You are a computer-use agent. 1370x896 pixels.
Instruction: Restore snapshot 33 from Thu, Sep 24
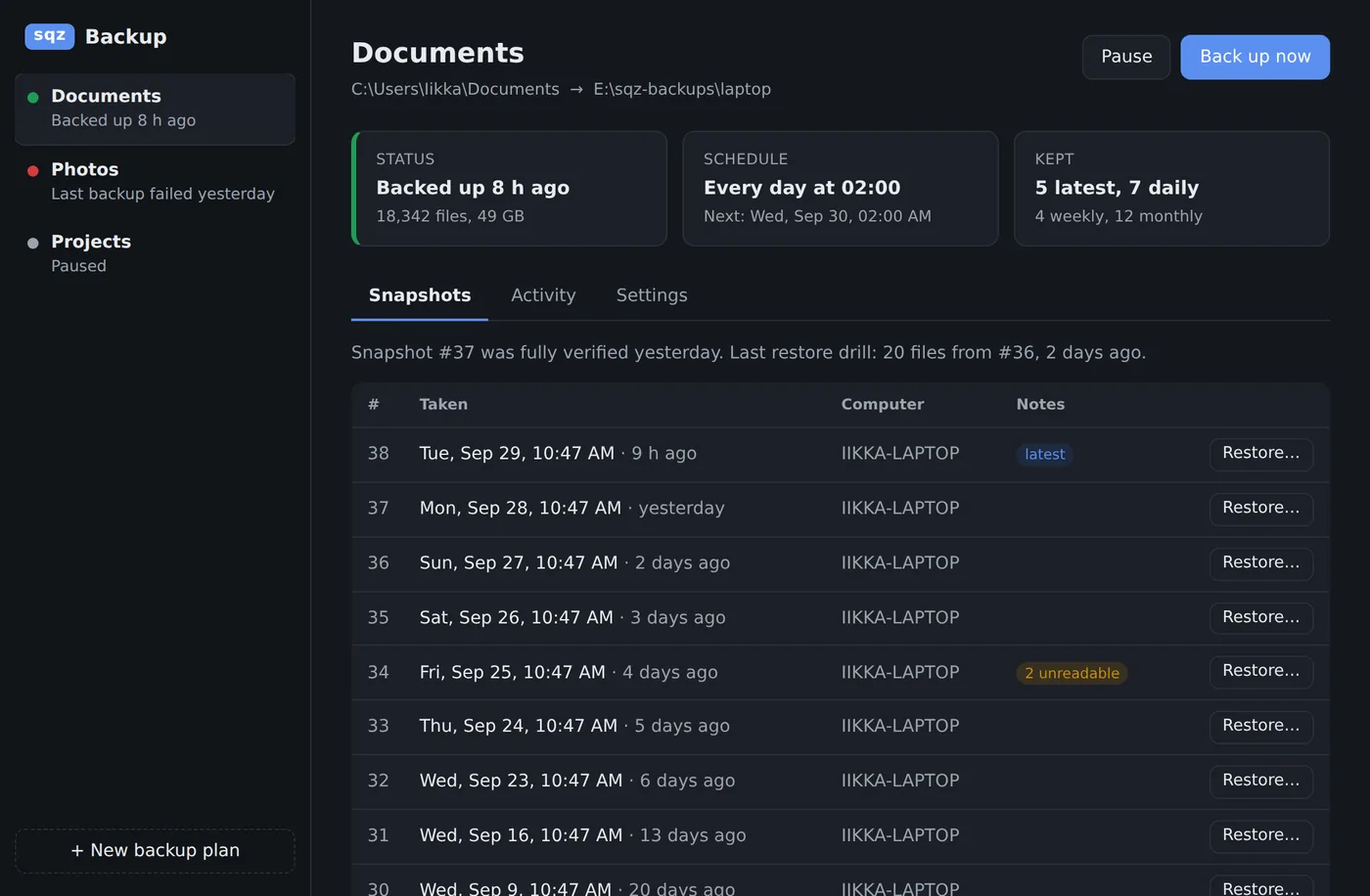(1261, 727)
